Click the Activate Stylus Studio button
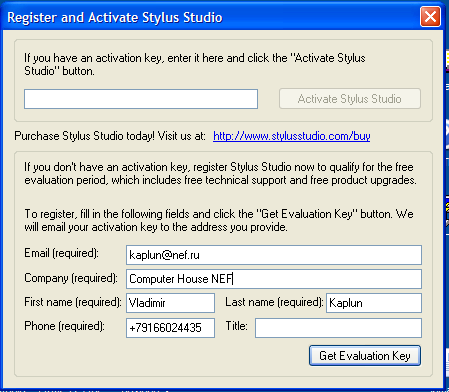Viewport: 449px width, 392px height. [x=350, y=99]
